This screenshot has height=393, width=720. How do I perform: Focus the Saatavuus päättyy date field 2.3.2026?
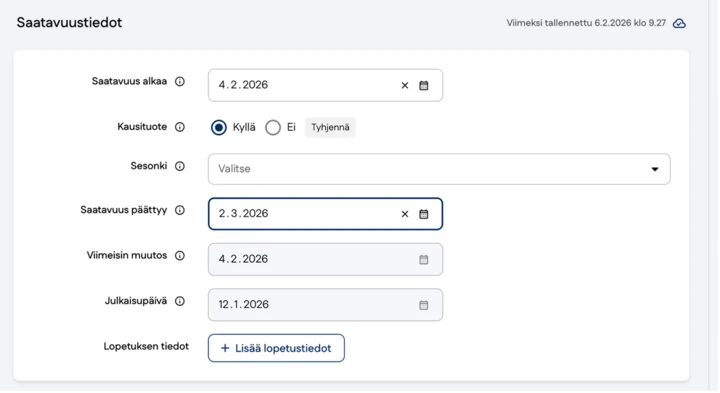click(325, 214)
